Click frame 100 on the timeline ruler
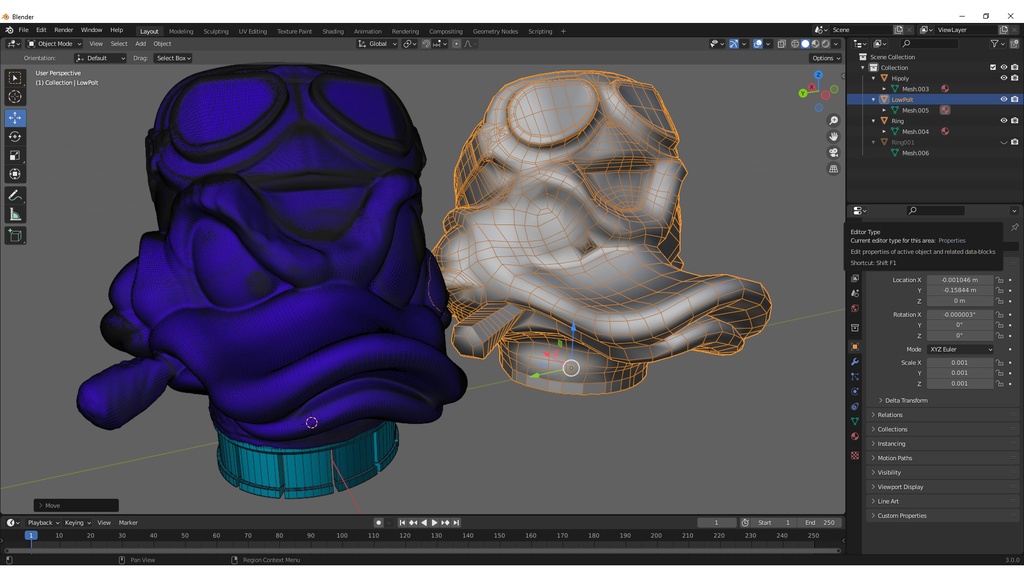1024x576 pixels. click(x=342, y=536)
